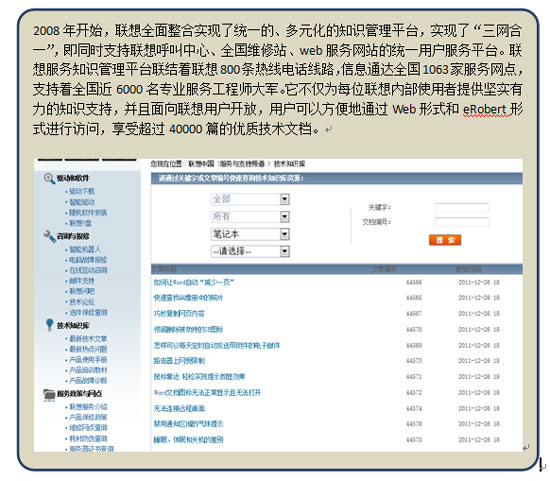
Task: Open article 无法连接远程桌面
Action: [x=179, y=409]
